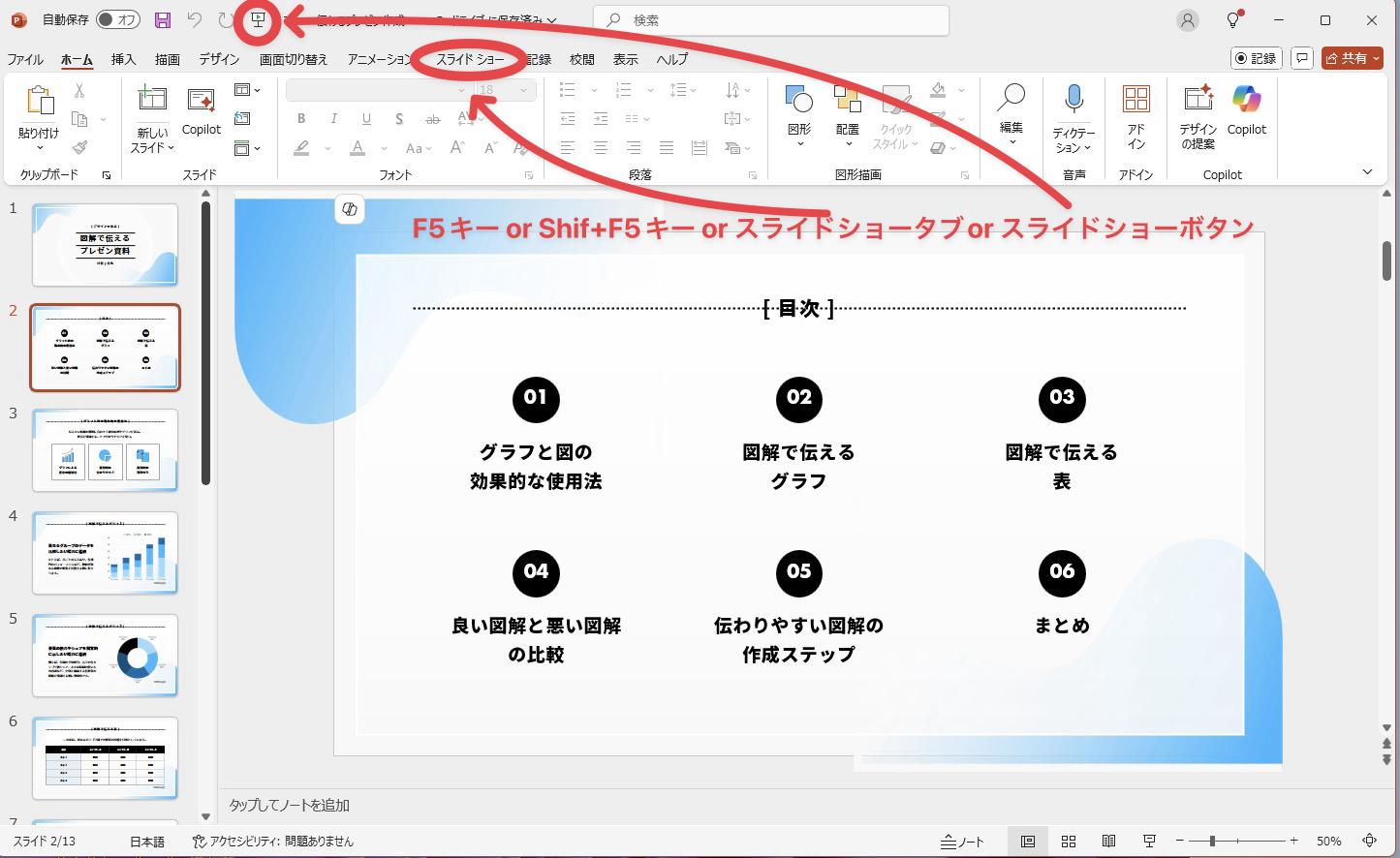Click the Dictation microphone icon

[1073, 101]
